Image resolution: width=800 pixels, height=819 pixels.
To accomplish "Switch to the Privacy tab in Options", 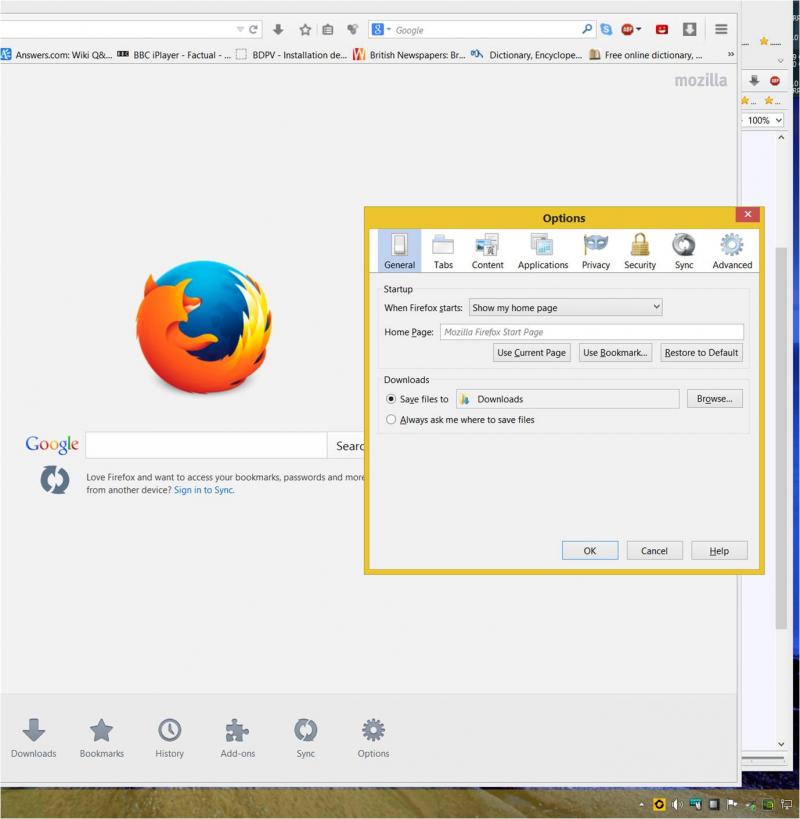I will (596, 251).
